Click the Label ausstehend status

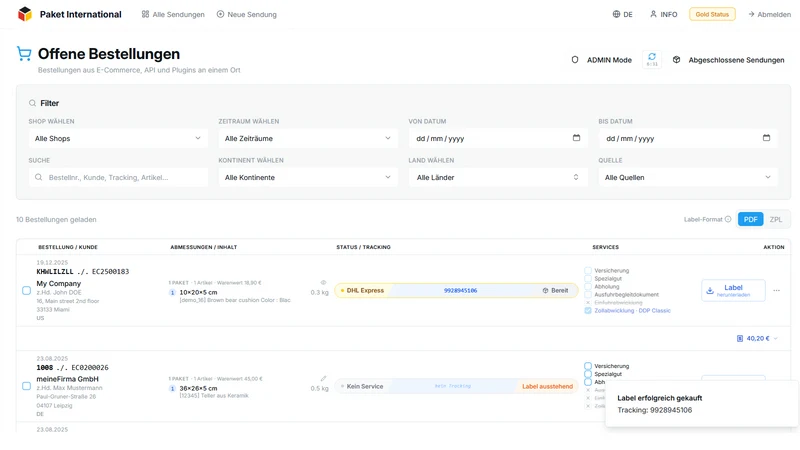(x=547, y=386)
